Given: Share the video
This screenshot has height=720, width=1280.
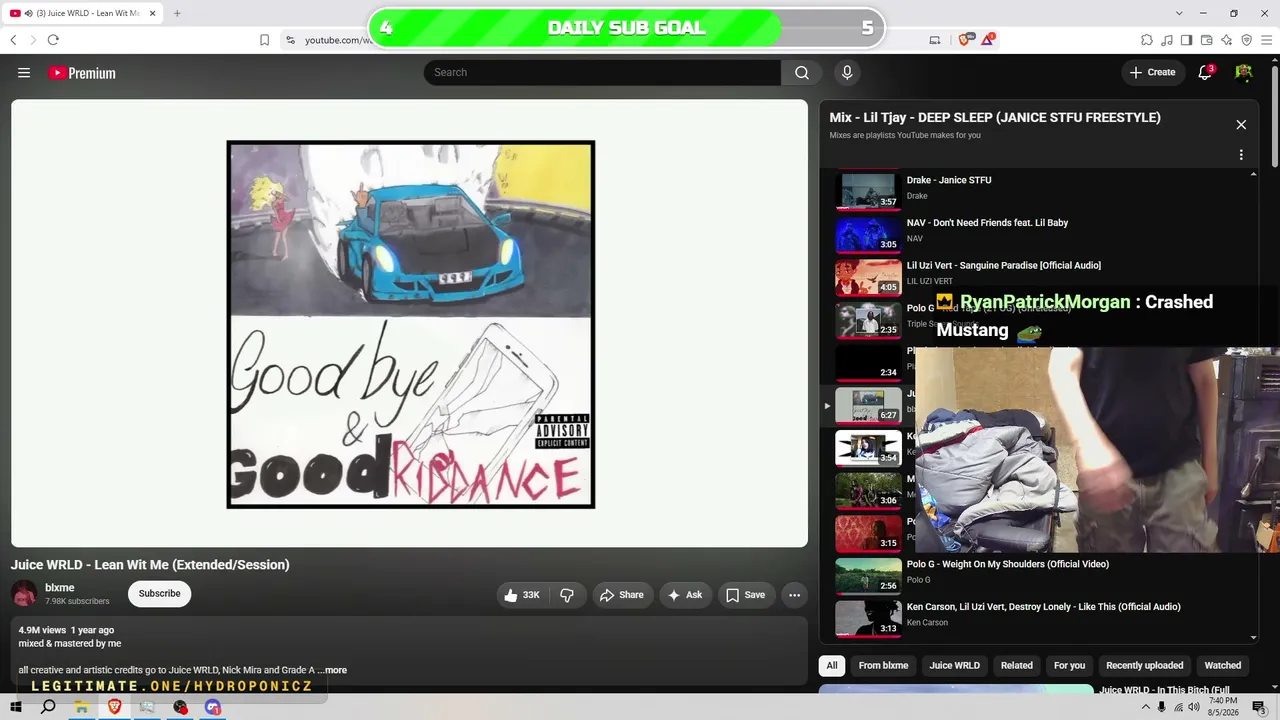Looking at the screenshot, I should point(621,595).
